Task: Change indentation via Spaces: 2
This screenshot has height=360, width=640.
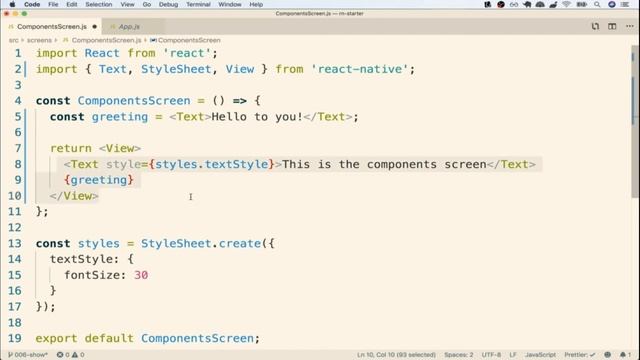Action: [x=459, y=355]
